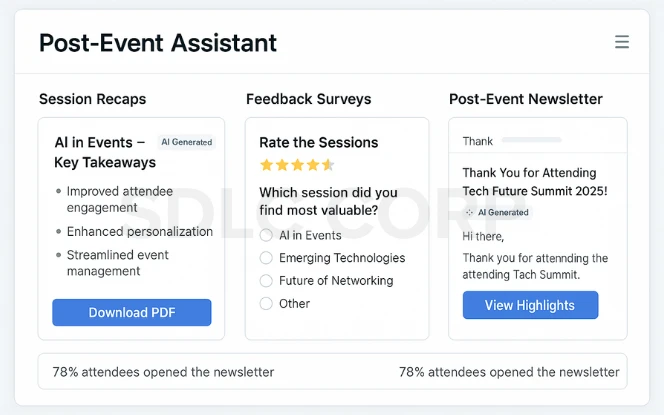Viewport: 664px width, 415px height.
Task: Select the Other radio option
Action: click(266, 303)
